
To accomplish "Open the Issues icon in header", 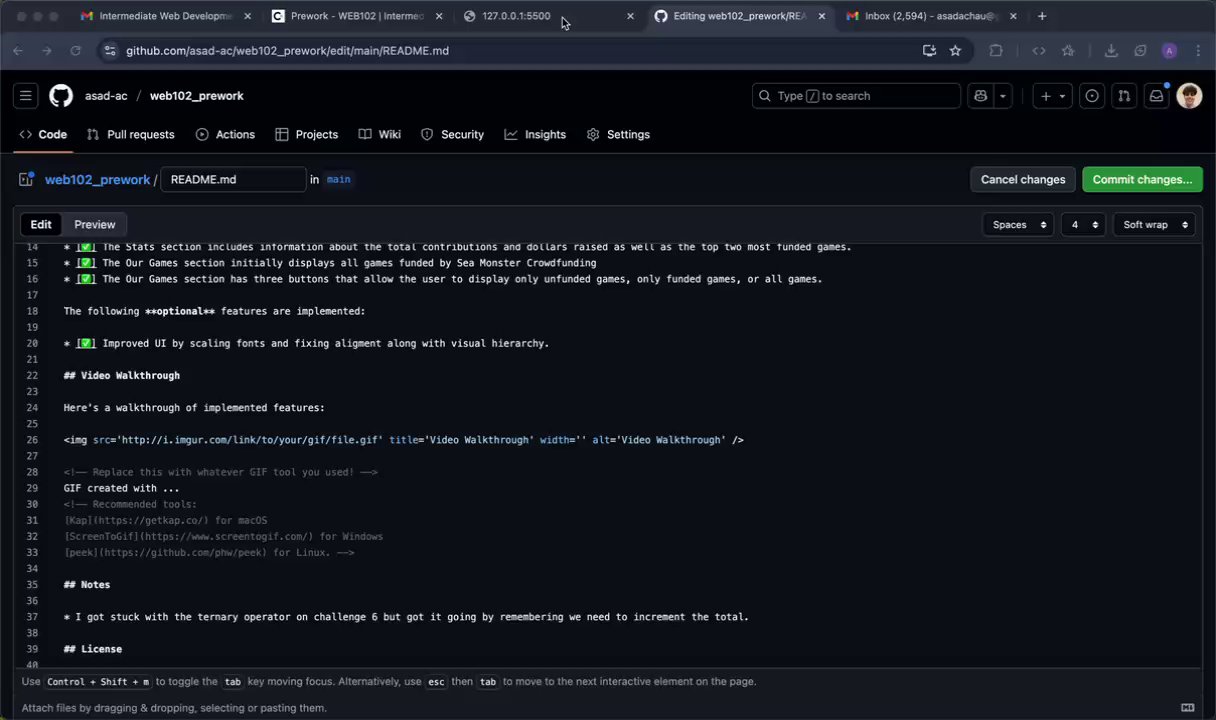I will point(1092,96).
